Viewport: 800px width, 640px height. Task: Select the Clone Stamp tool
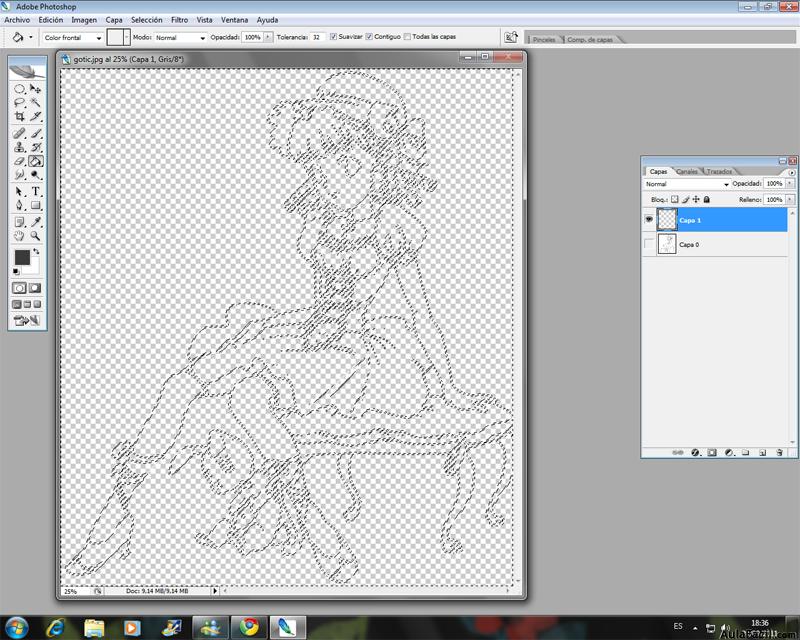pyautogui.click(x=19, y=147)
